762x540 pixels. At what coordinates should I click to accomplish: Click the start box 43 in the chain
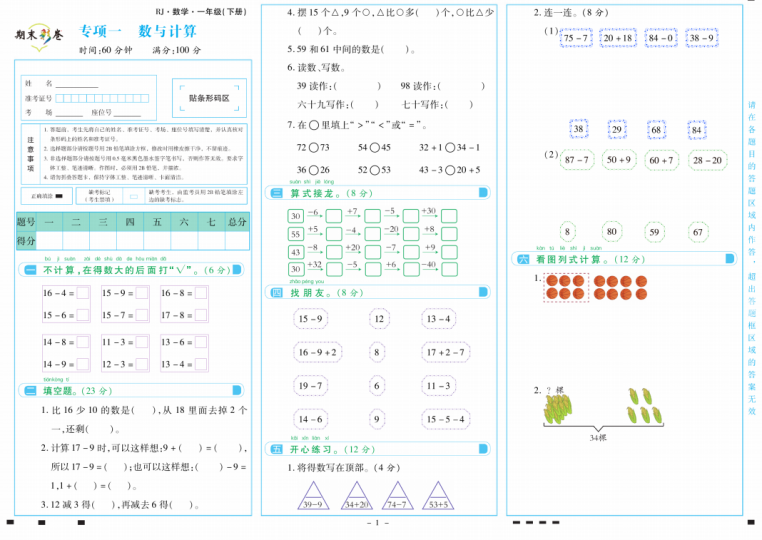click(x=295, y=252)
